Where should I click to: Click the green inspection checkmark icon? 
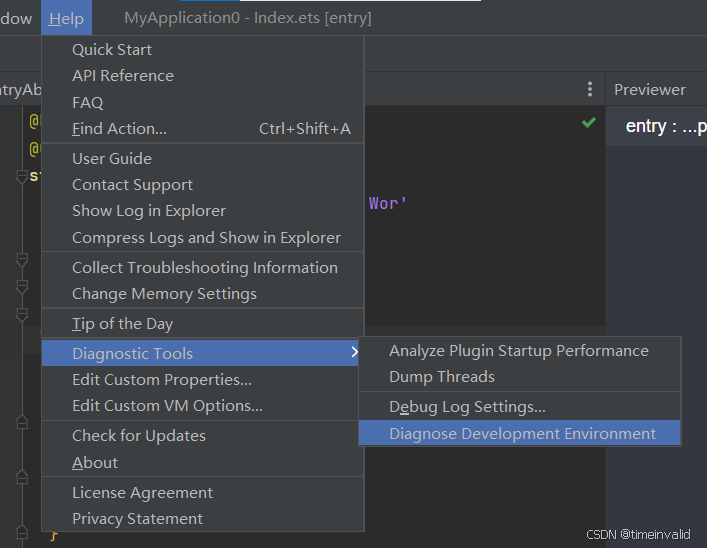pos(589,123)
